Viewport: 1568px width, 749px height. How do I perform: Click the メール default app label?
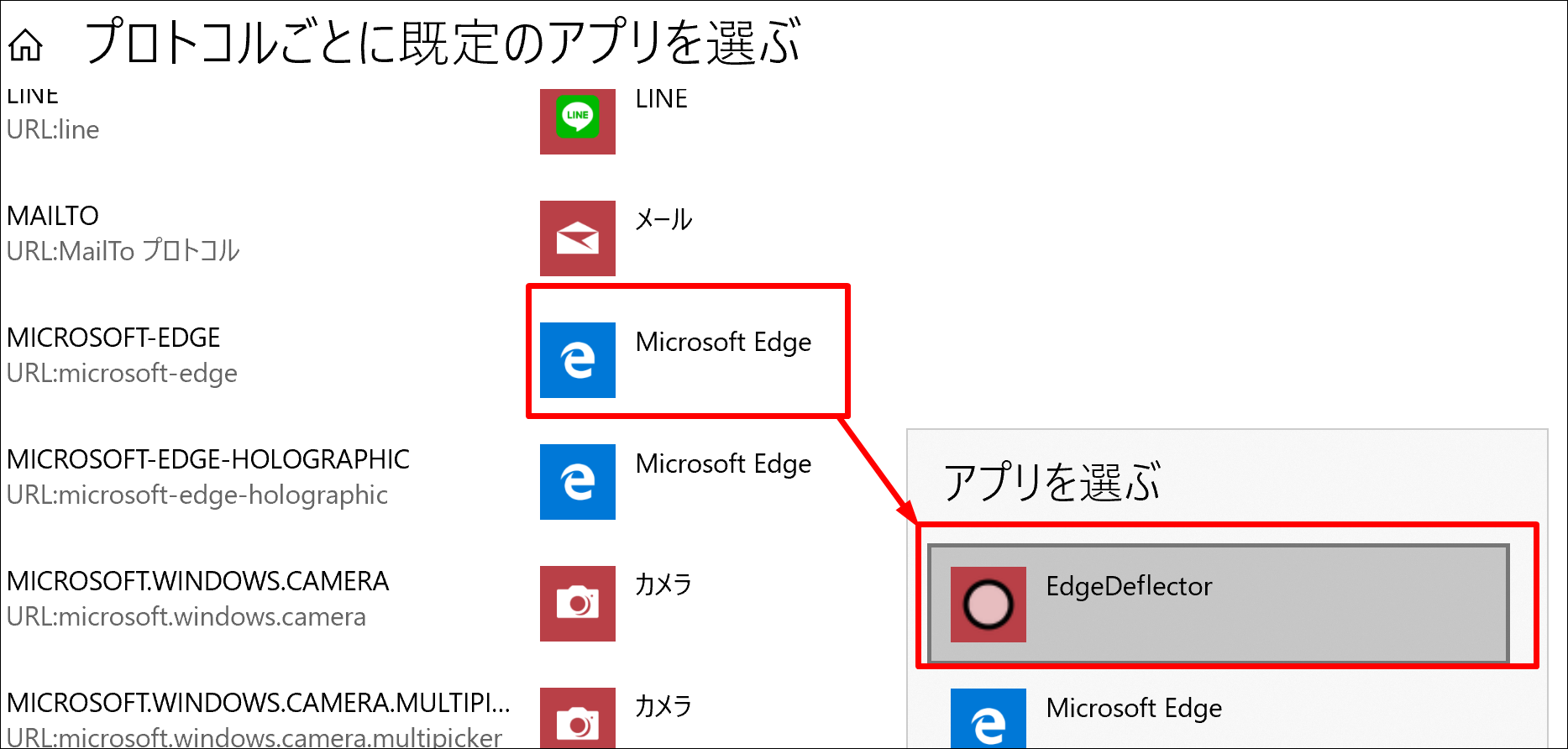coord(663,220)
